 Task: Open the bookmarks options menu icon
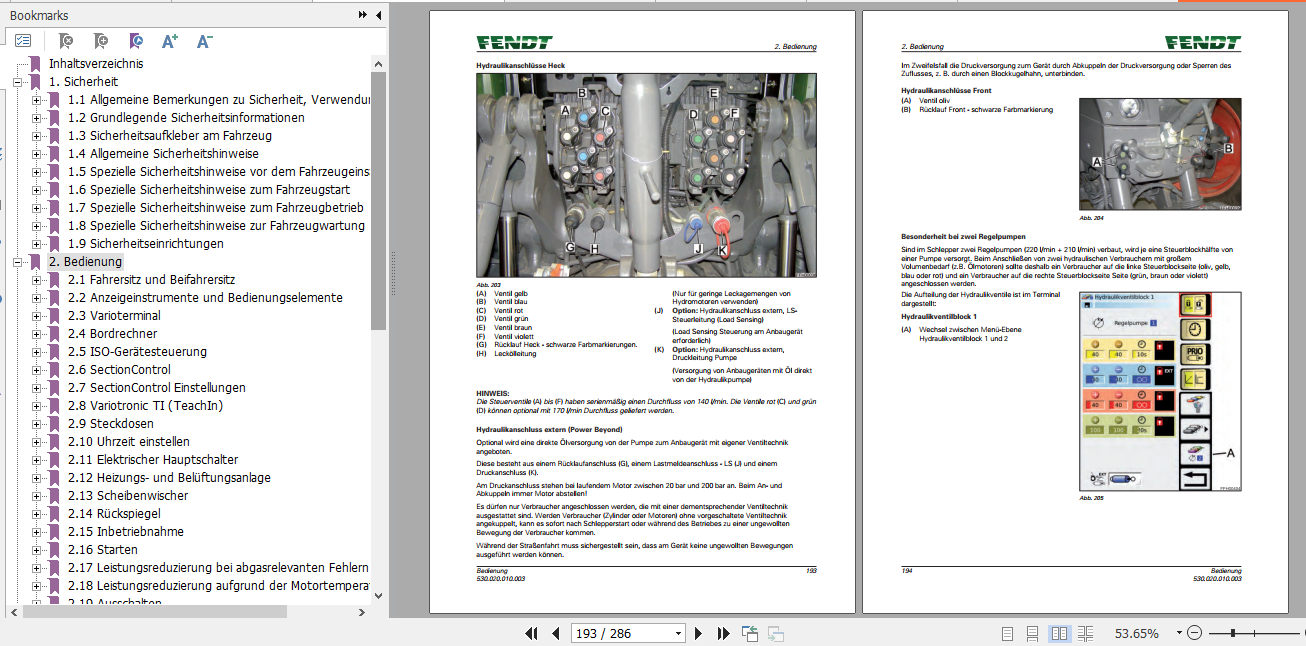(22, 41)
